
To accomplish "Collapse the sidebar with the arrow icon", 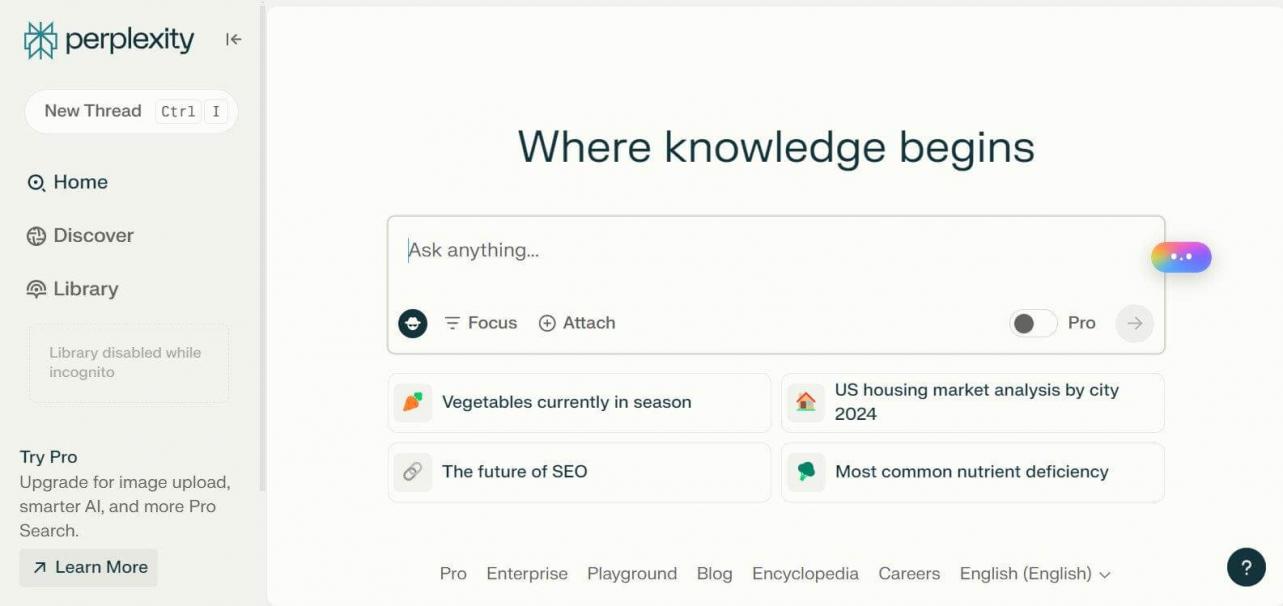I will point(234,39).
